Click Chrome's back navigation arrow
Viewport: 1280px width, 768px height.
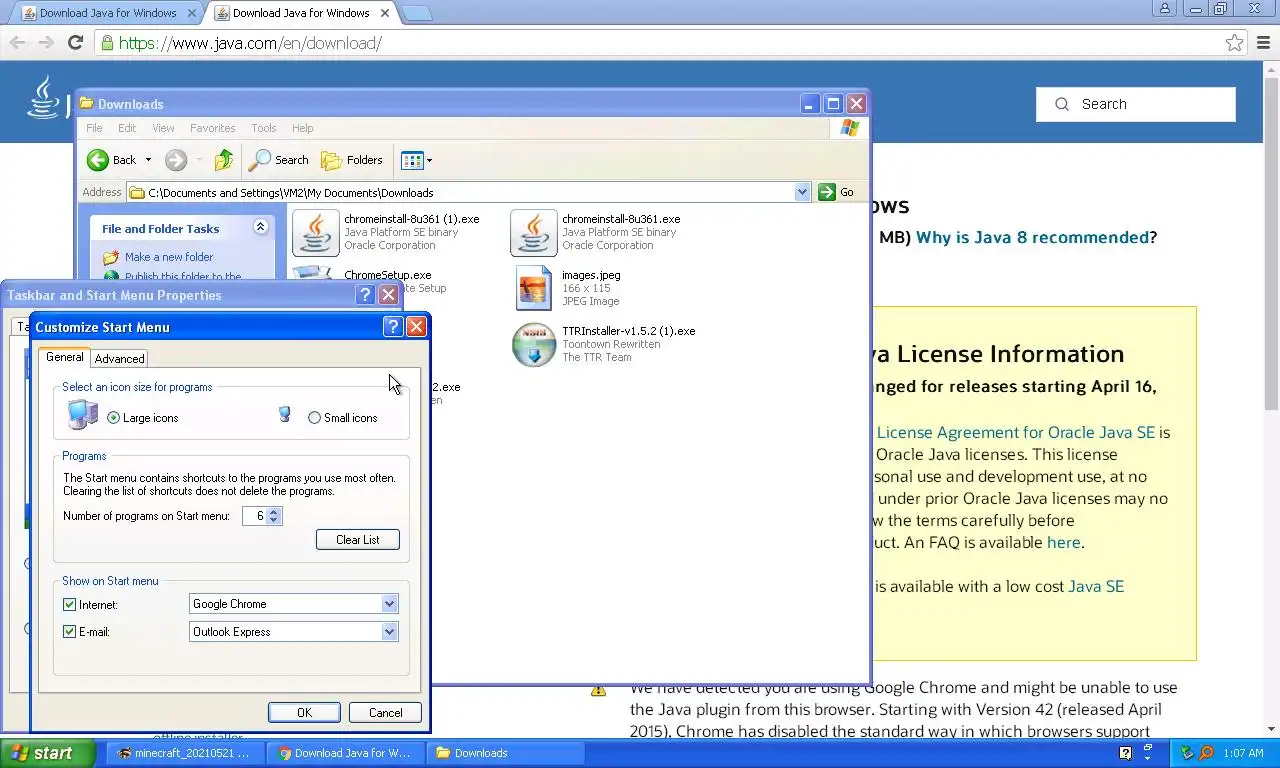(x=17, y=43)
